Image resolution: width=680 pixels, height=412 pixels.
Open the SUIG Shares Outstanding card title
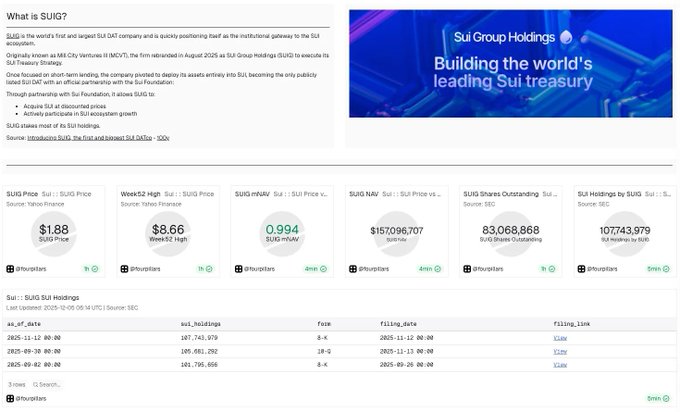501,194
